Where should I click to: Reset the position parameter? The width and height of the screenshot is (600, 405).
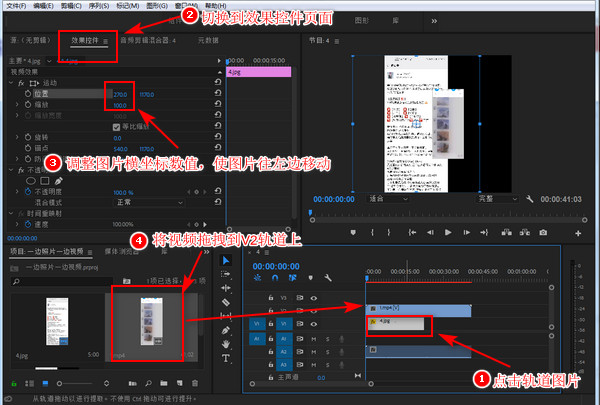coord(218,93)
